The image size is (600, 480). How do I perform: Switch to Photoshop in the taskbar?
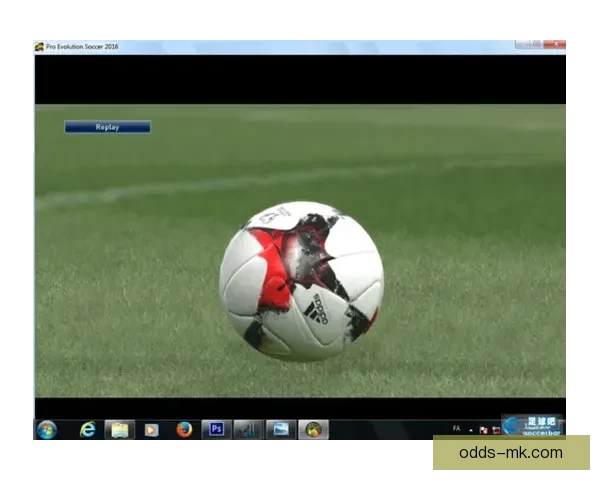point(217,429)
